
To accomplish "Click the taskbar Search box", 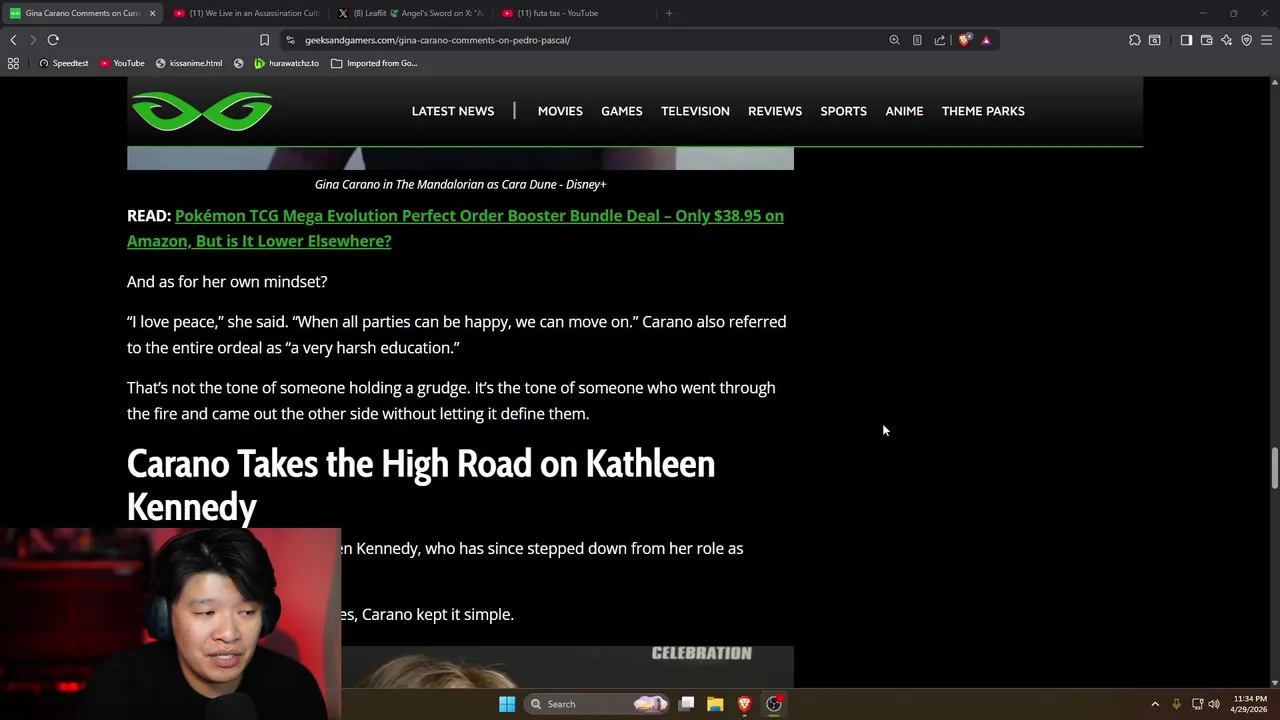I will click(597, 704).
